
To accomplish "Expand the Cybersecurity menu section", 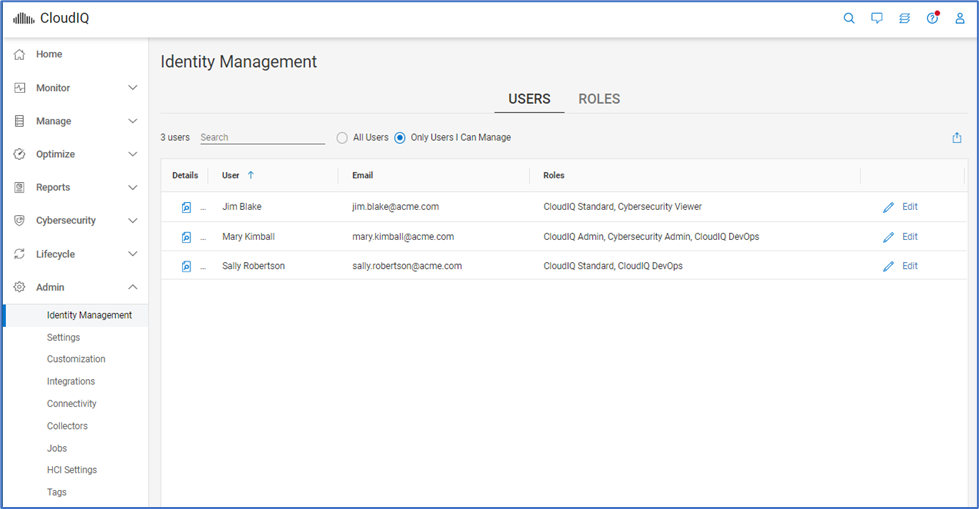I will tap(75, 221).
